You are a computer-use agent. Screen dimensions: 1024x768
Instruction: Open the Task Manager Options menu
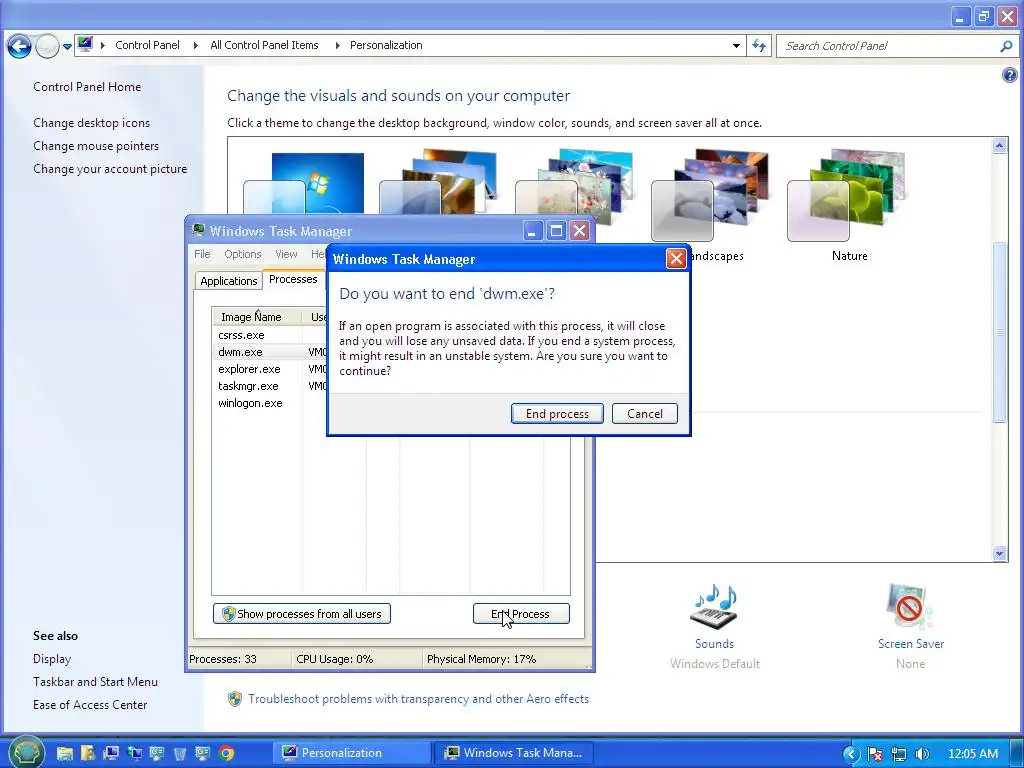tap(242, 254)
